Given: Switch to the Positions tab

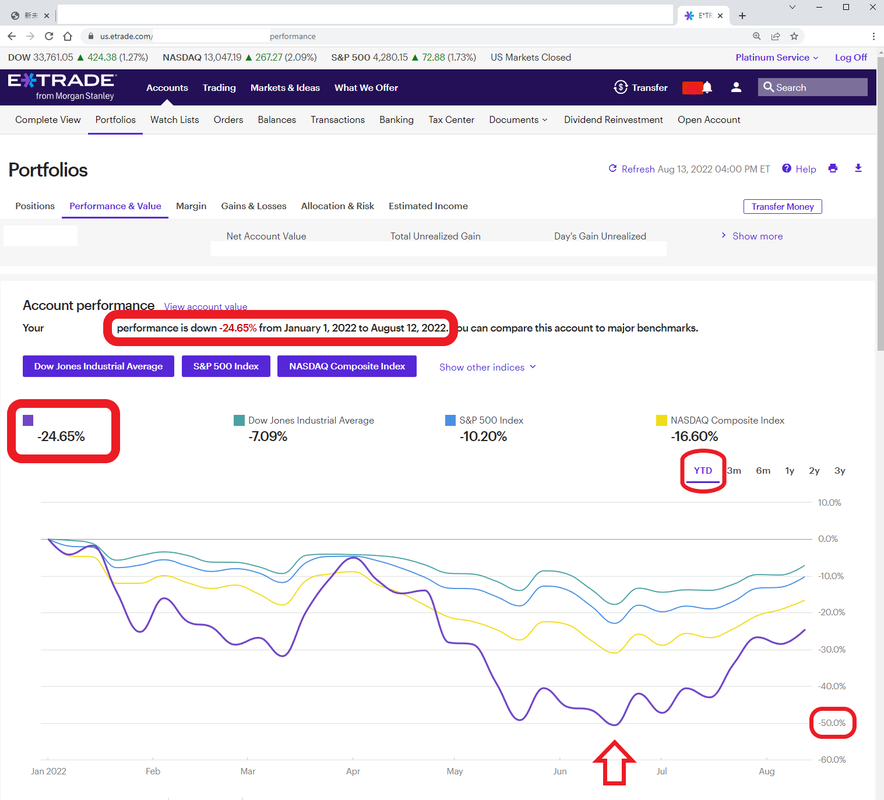Looking at the screenshot, I should [35, 206].
